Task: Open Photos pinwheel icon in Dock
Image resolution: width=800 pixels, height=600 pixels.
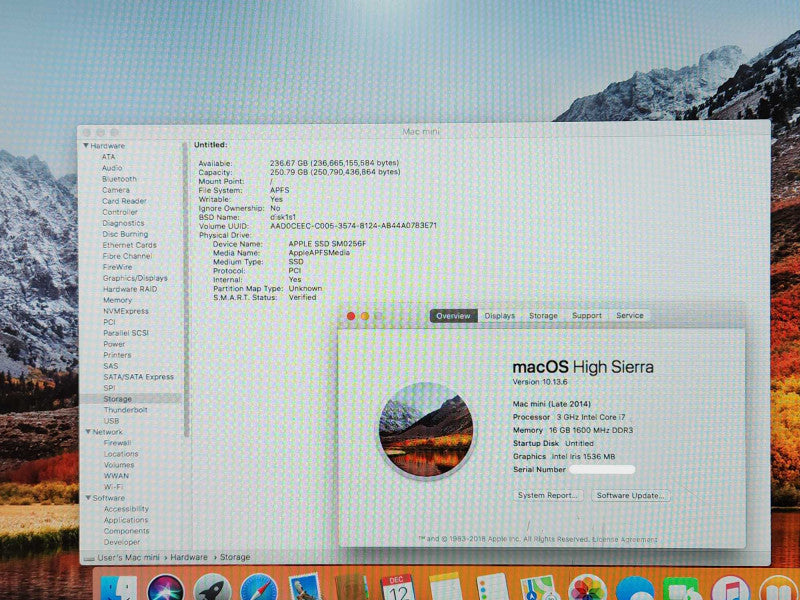Action: point(587,588)
